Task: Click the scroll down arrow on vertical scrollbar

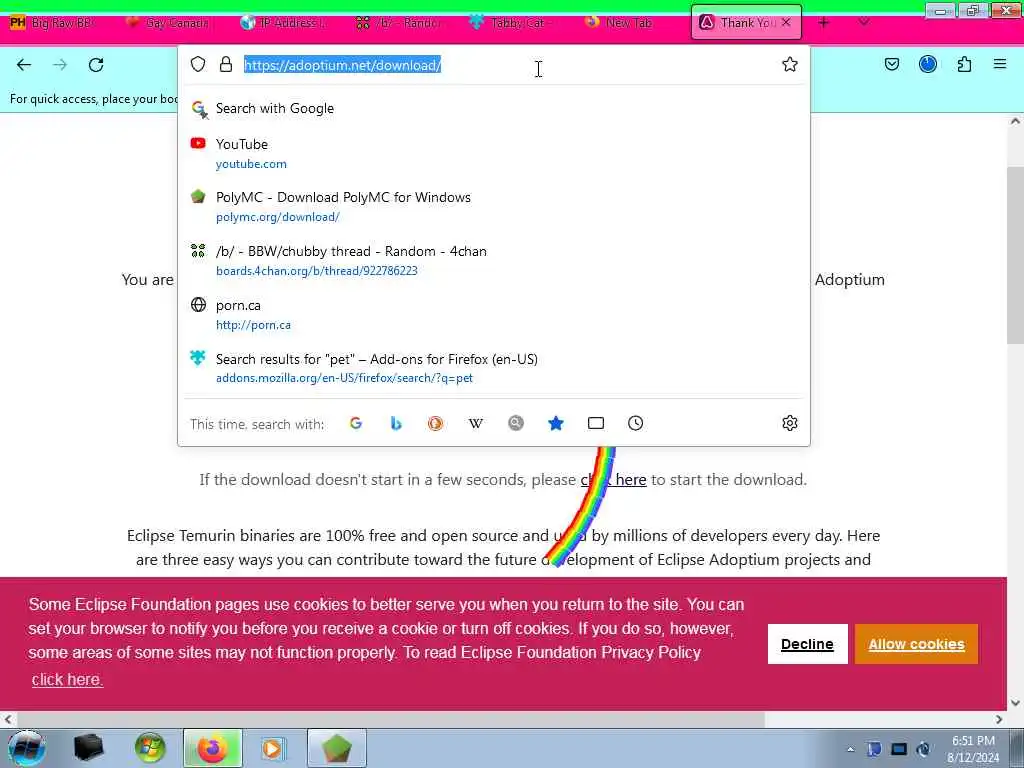Action: [1015, 703]
